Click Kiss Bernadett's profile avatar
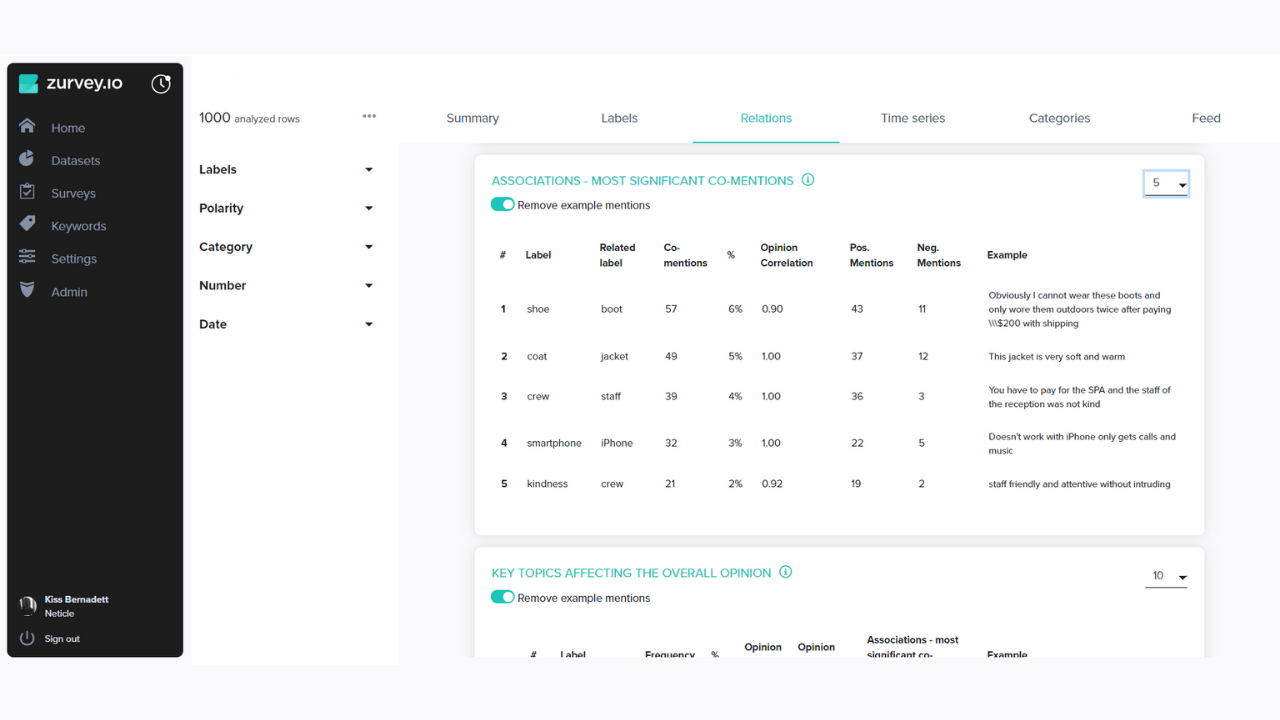The width and height of the screenshot is (1280, 720). click(x=28, y=606)
